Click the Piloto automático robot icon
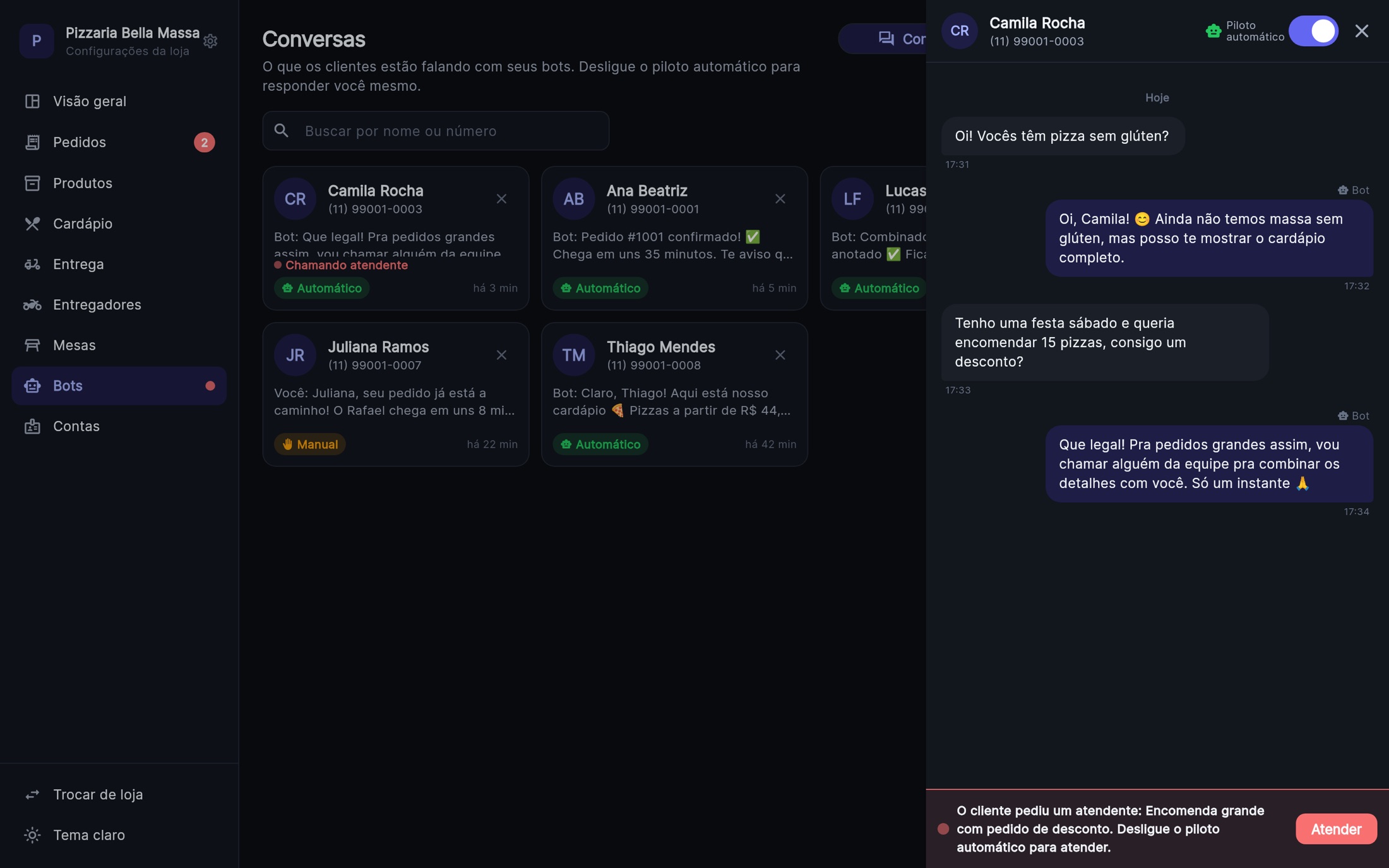The image size is (1389, 868). pos(1213,31)
